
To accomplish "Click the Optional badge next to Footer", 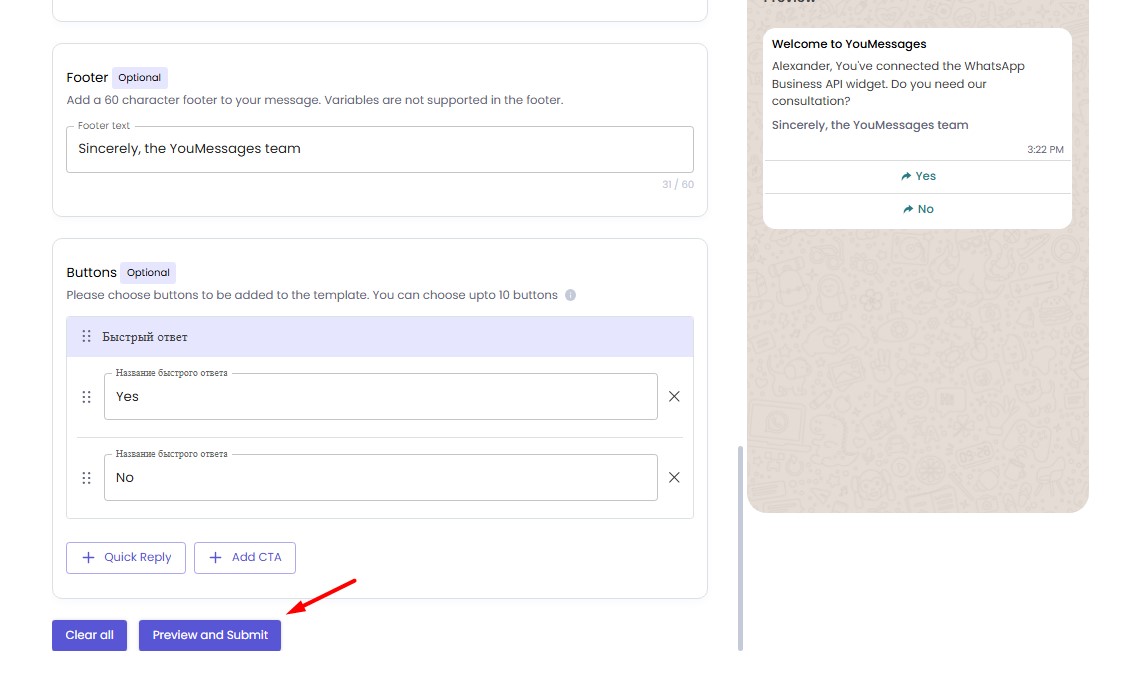I will (140, 78).
